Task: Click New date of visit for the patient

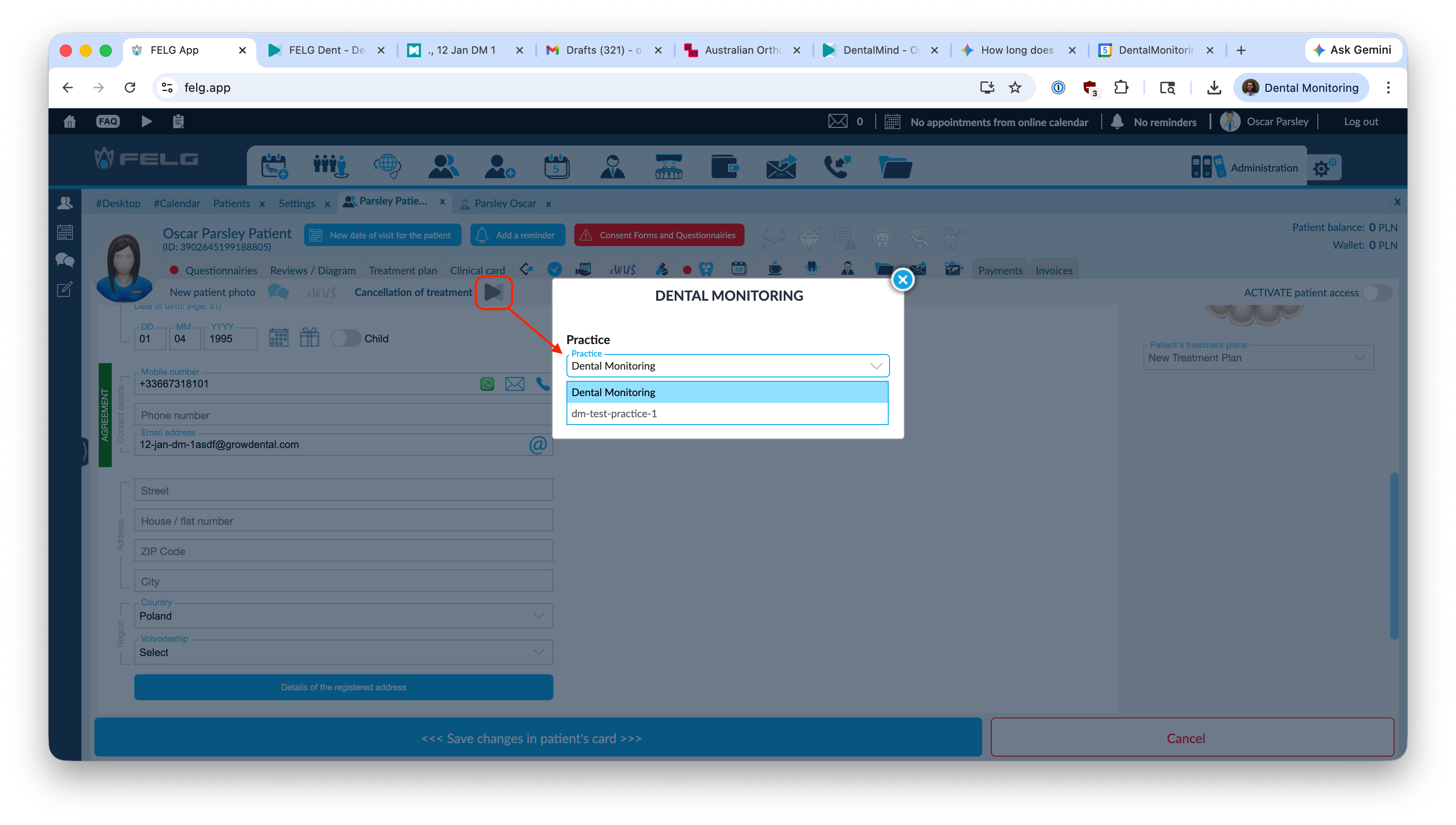Action: 382,235
